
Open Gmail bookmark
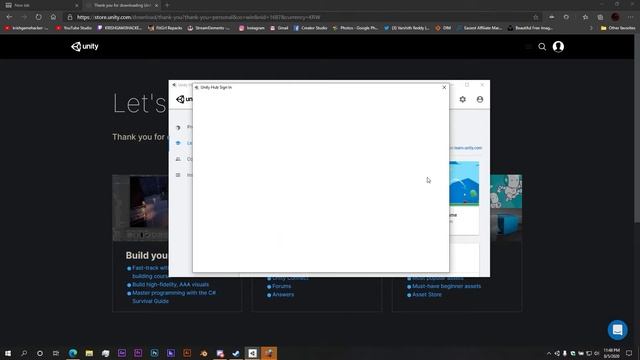coord(280,28)
